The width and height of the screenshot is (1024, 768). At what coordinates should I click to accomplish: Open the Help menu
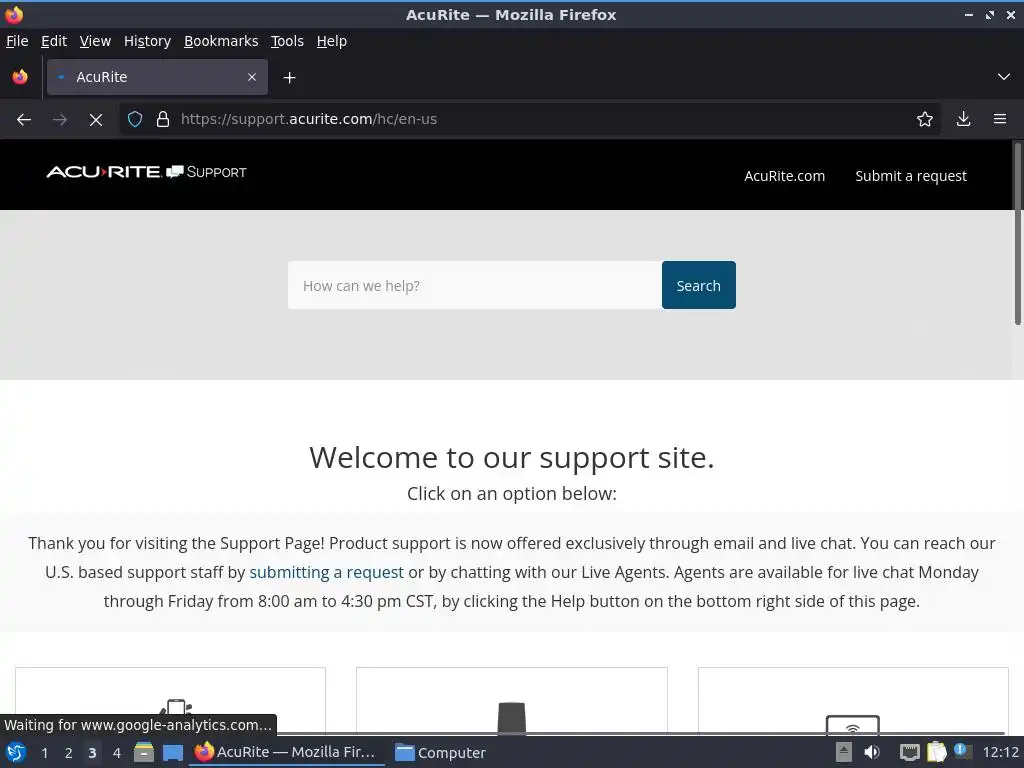tap(332, 41)
